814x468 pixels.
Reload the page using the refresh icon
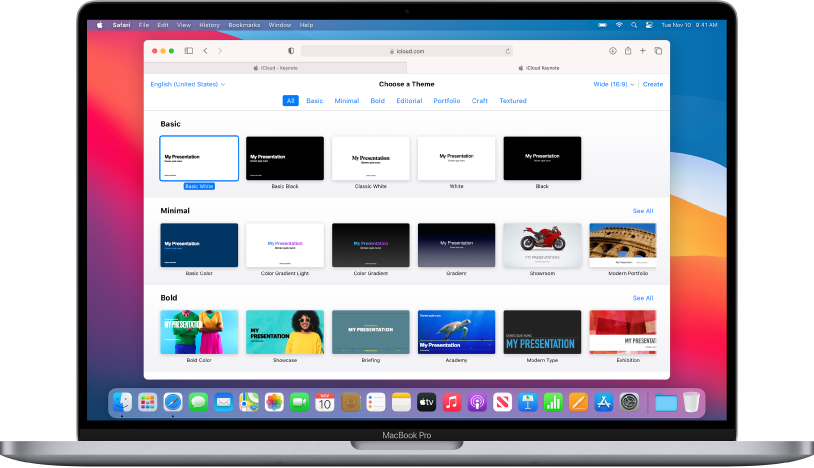(508, 51)
